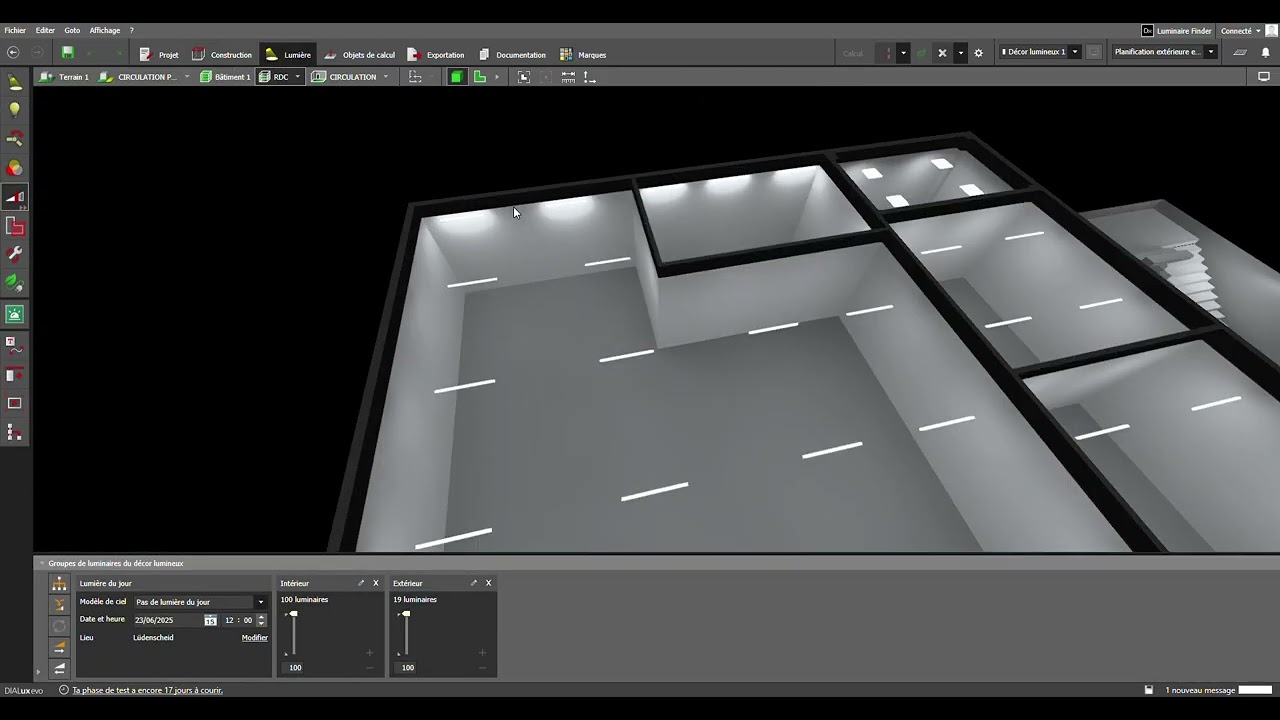Open the green emergency lighting tool
Image resolution: width=1280 pixels, height=720 pixels.
[x=15, y=314]
